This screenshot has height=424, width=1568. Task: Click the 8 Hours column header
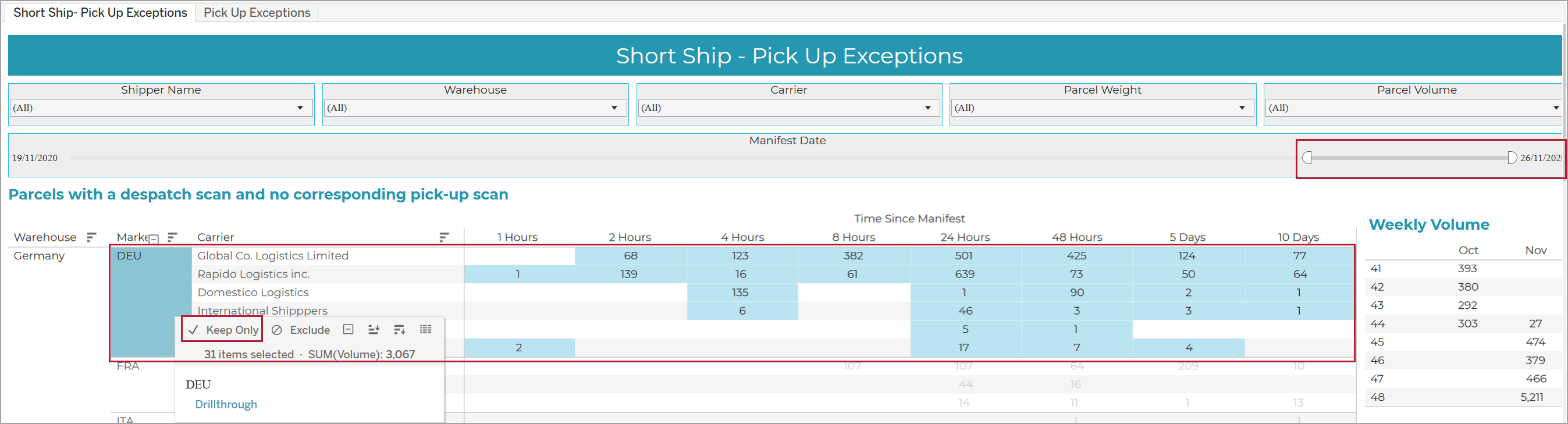click(x=854, y=237)
